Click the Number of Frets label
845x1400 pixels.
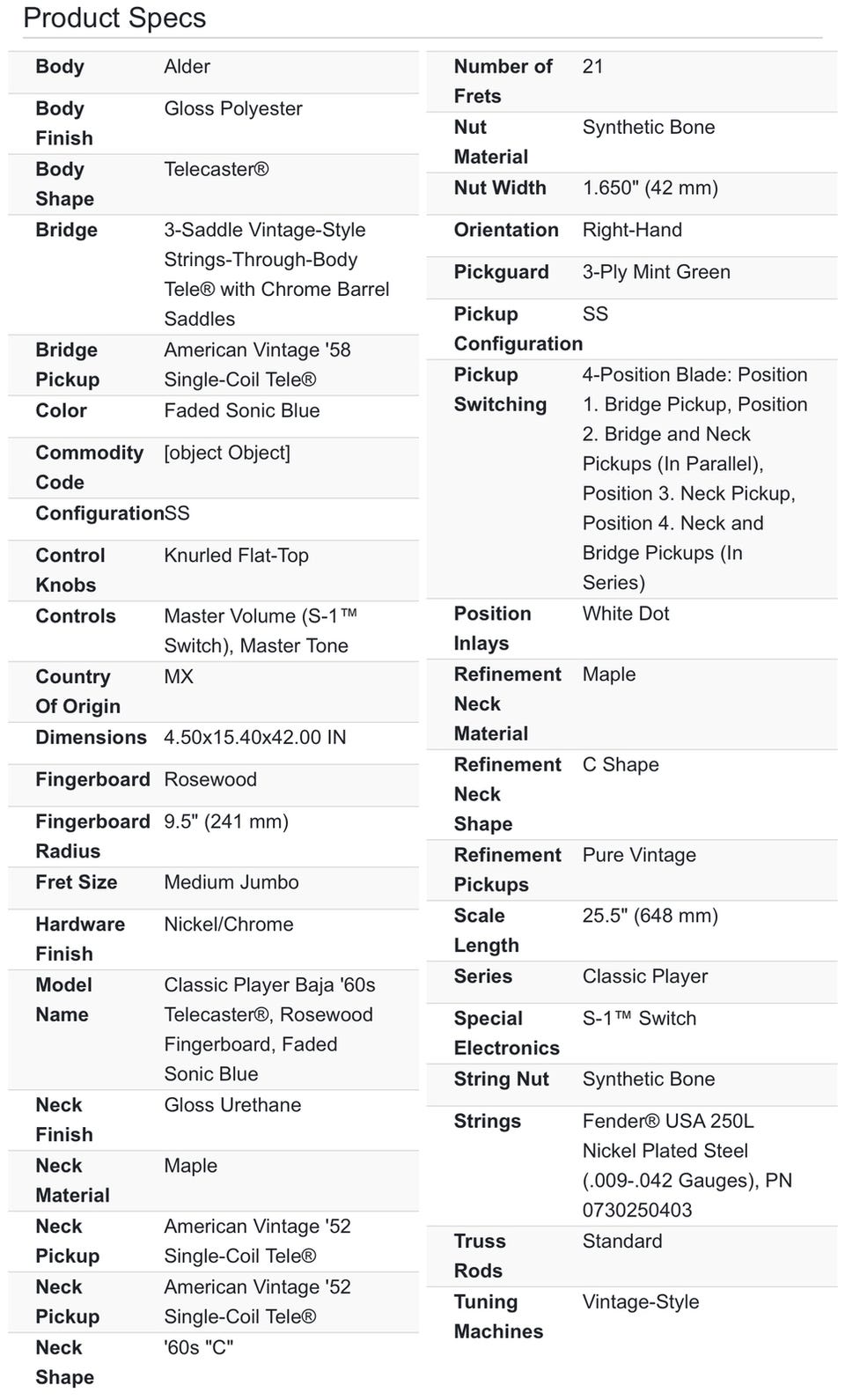(503, 81)
